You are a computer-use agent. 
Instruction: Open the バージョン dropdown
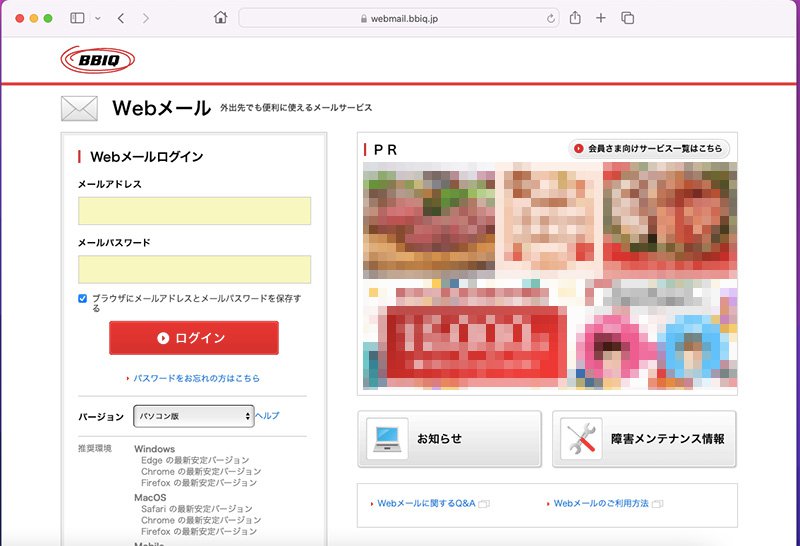(x=193, y=416)
